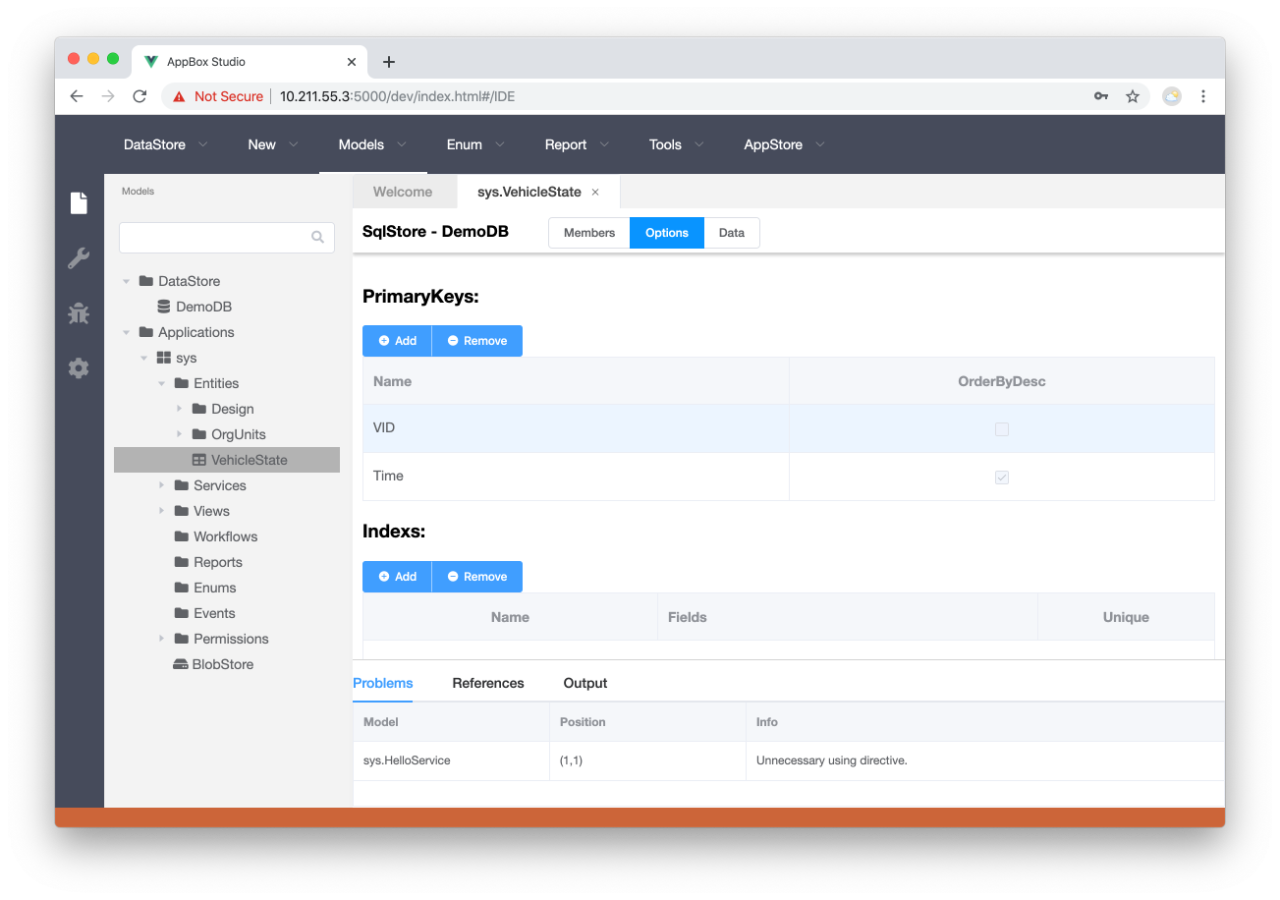This screenshot has height=900, width=1280.
Task: Open the Enum top menu
Action: point(475,144)
